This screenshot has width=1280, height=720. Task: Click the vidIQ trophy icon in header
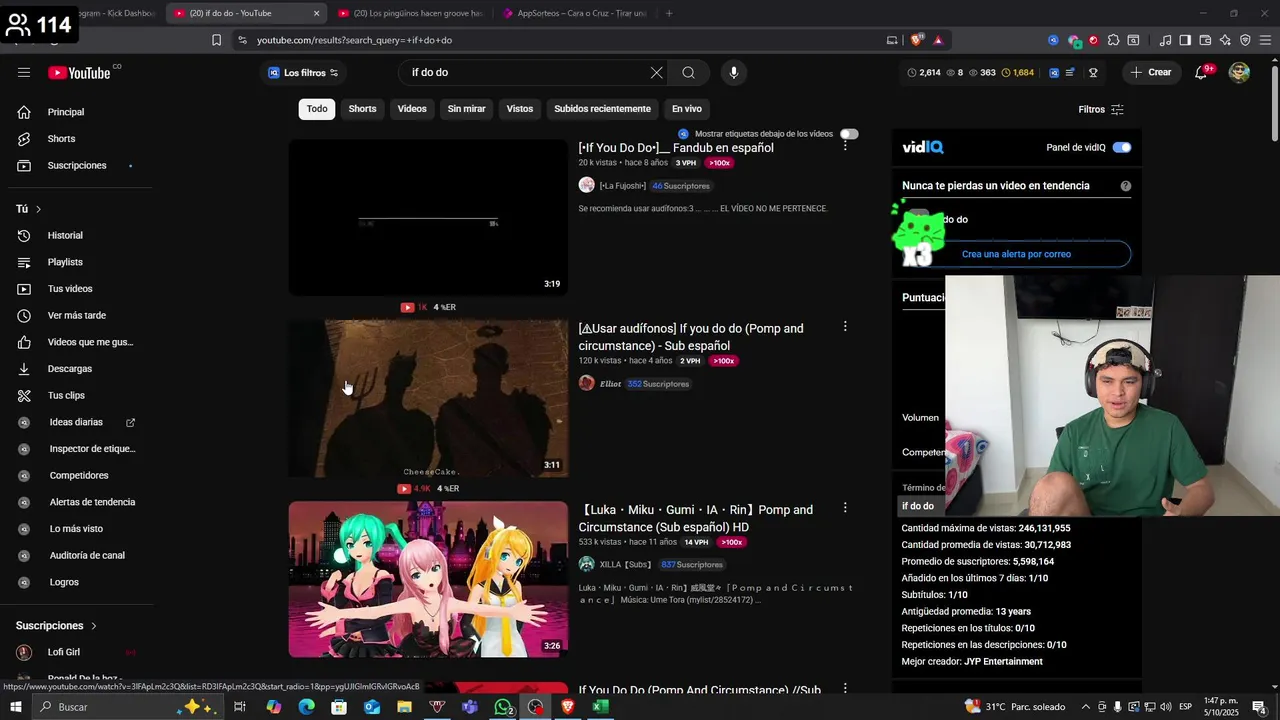[1093, 72]
